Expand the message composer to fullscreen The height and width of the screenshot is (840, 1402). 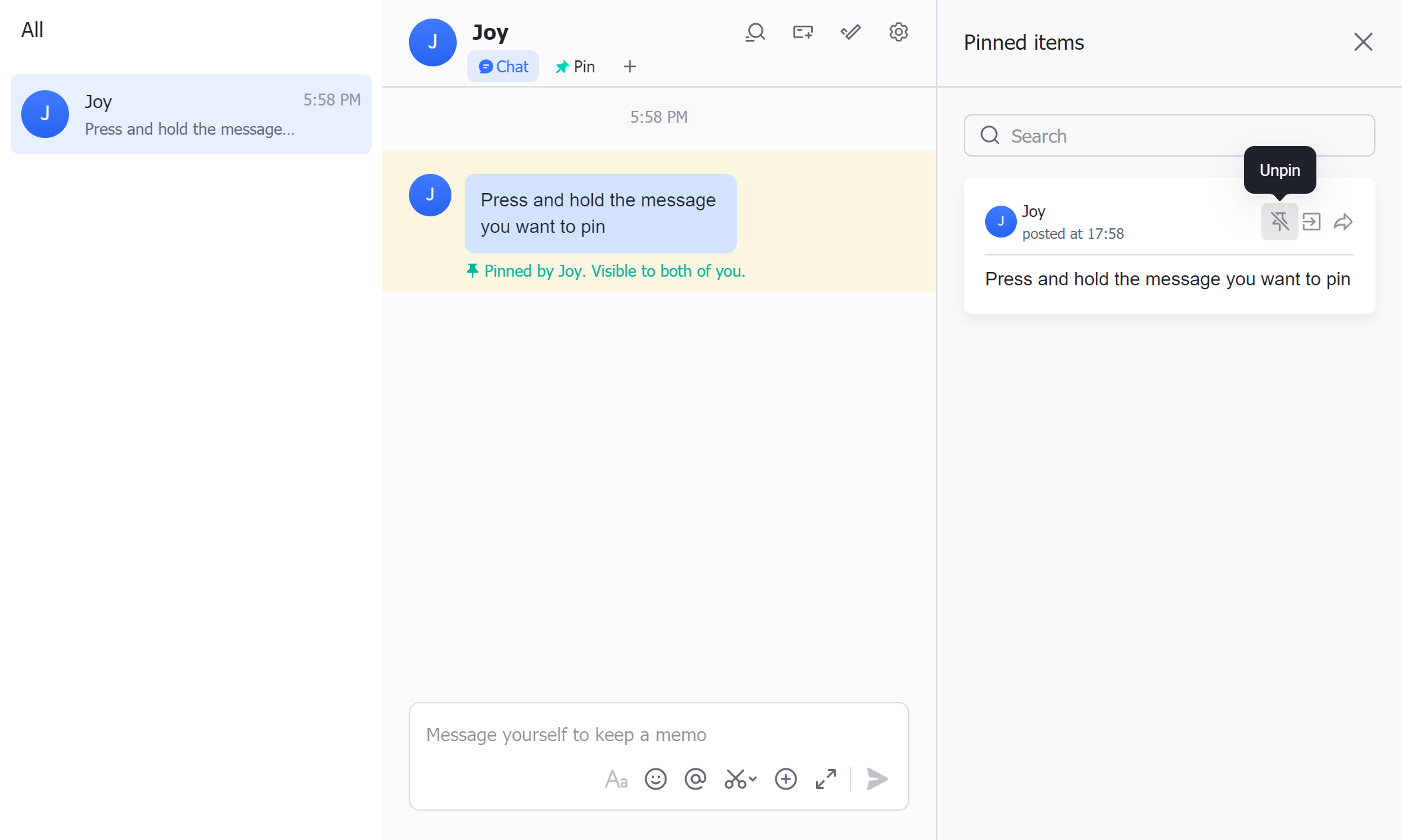point(825,779)
